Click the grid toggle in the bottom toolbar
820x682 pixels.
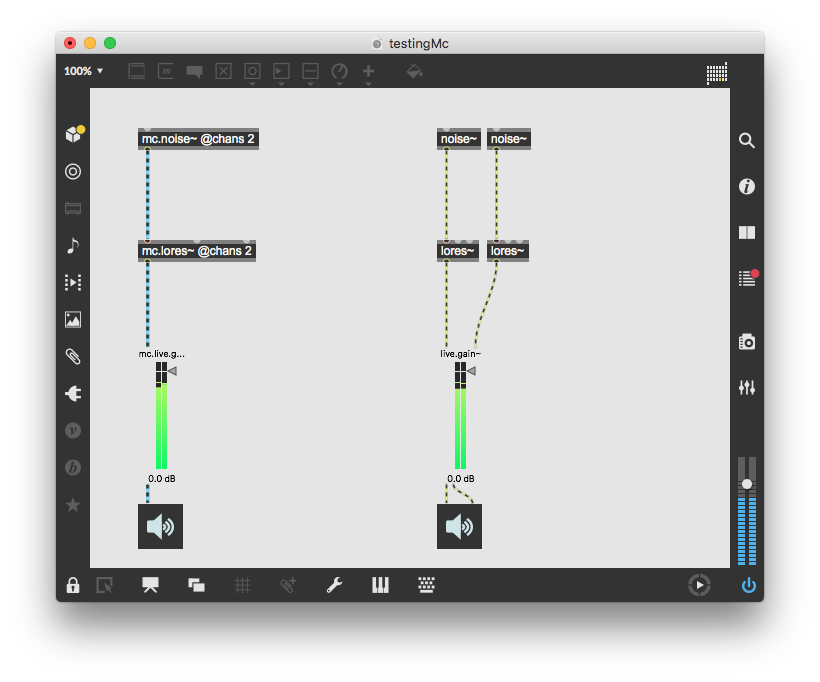241,585
